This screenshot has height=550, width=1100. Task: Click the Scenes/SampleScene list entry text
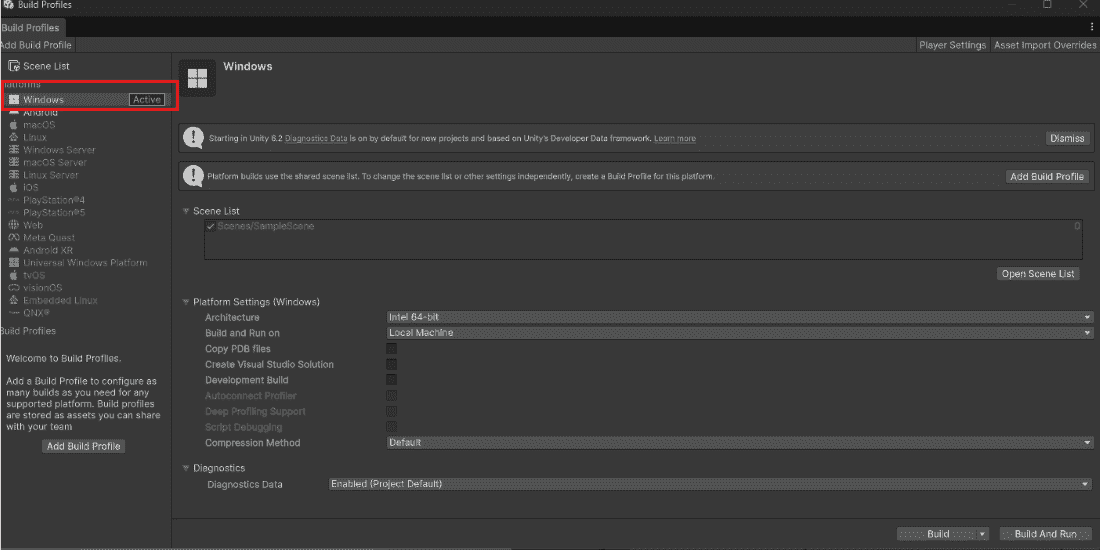coord(266,227)
